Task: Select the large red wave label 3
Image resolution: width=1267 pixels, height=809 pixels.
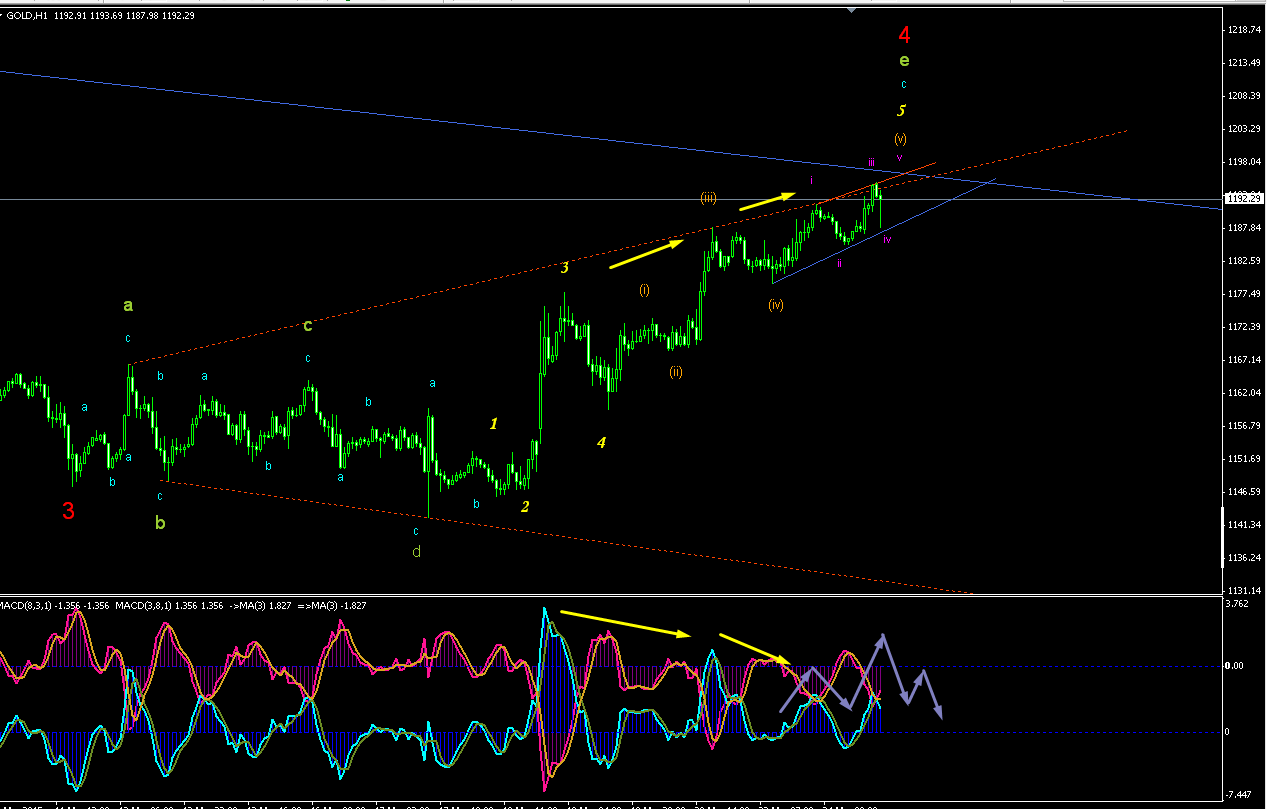Action: click(68, 511)
